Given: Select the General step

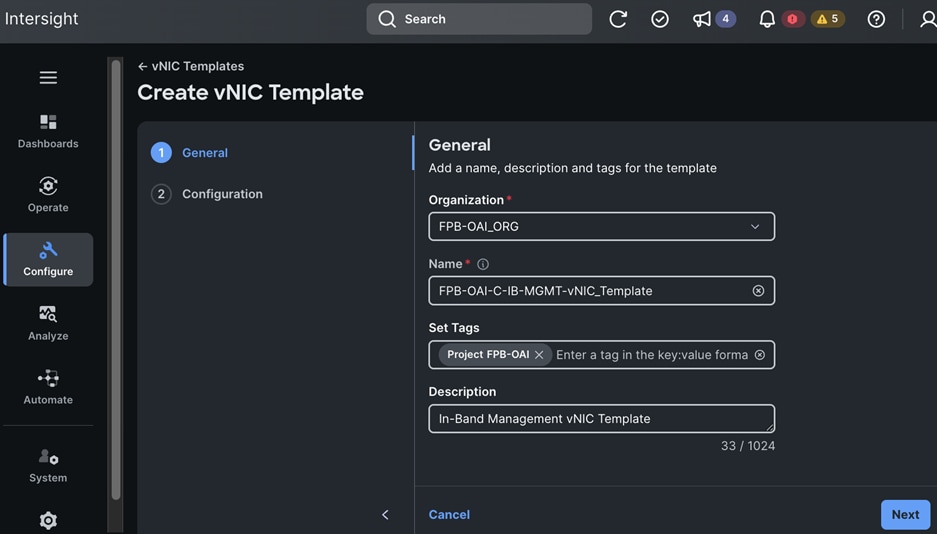Looking at the screenshot, I should (x=189, y=153).
